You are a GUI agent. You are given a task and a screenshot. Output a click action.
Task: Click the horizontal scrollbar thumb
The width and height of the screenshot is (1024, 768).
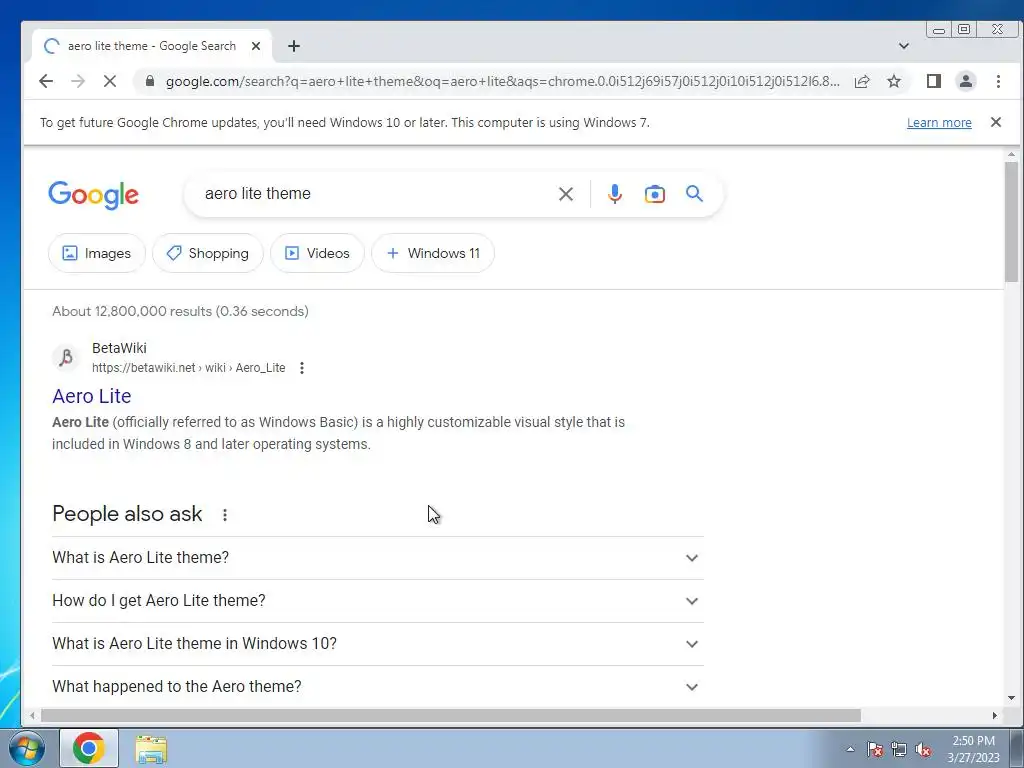[x=451, y=716]
